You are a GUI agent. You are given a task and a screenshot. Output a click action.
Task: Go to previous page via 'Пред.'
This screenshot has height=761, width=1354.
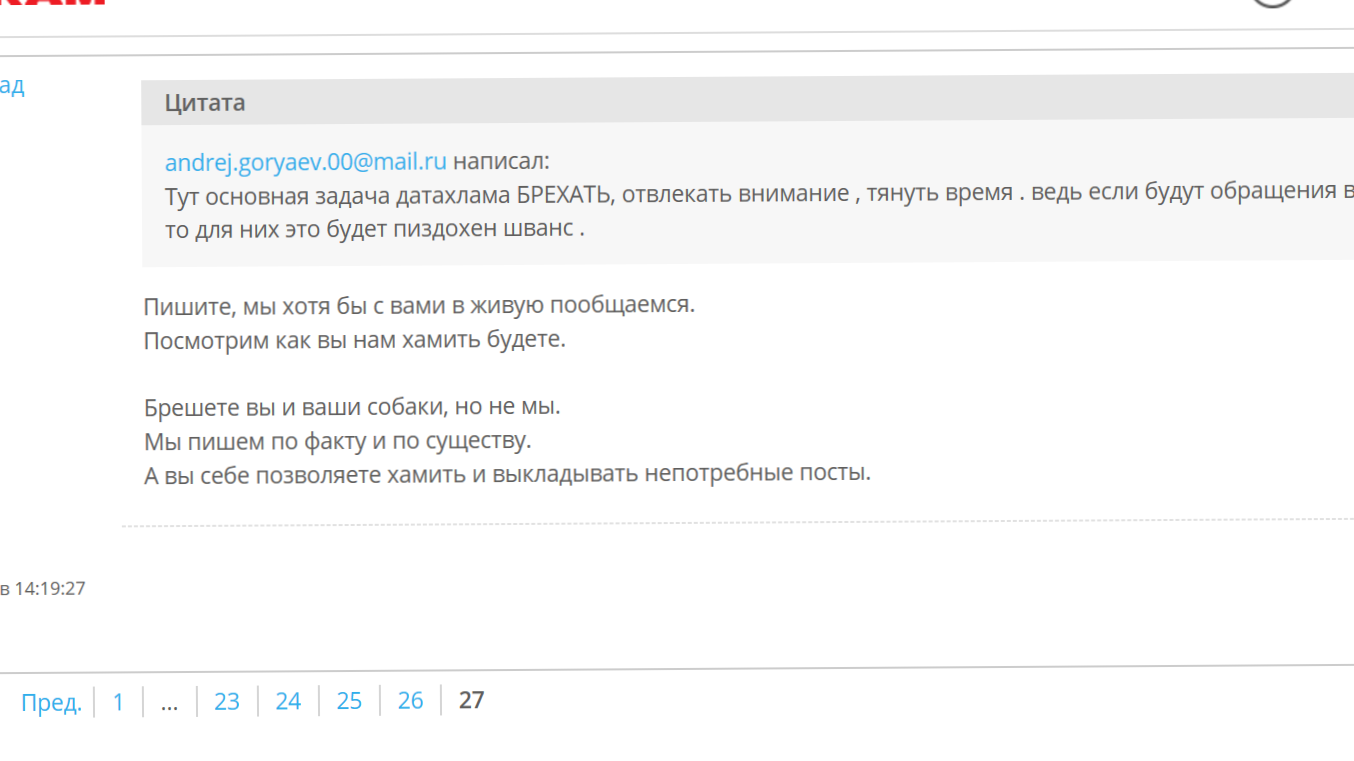(x=51, y=702)
